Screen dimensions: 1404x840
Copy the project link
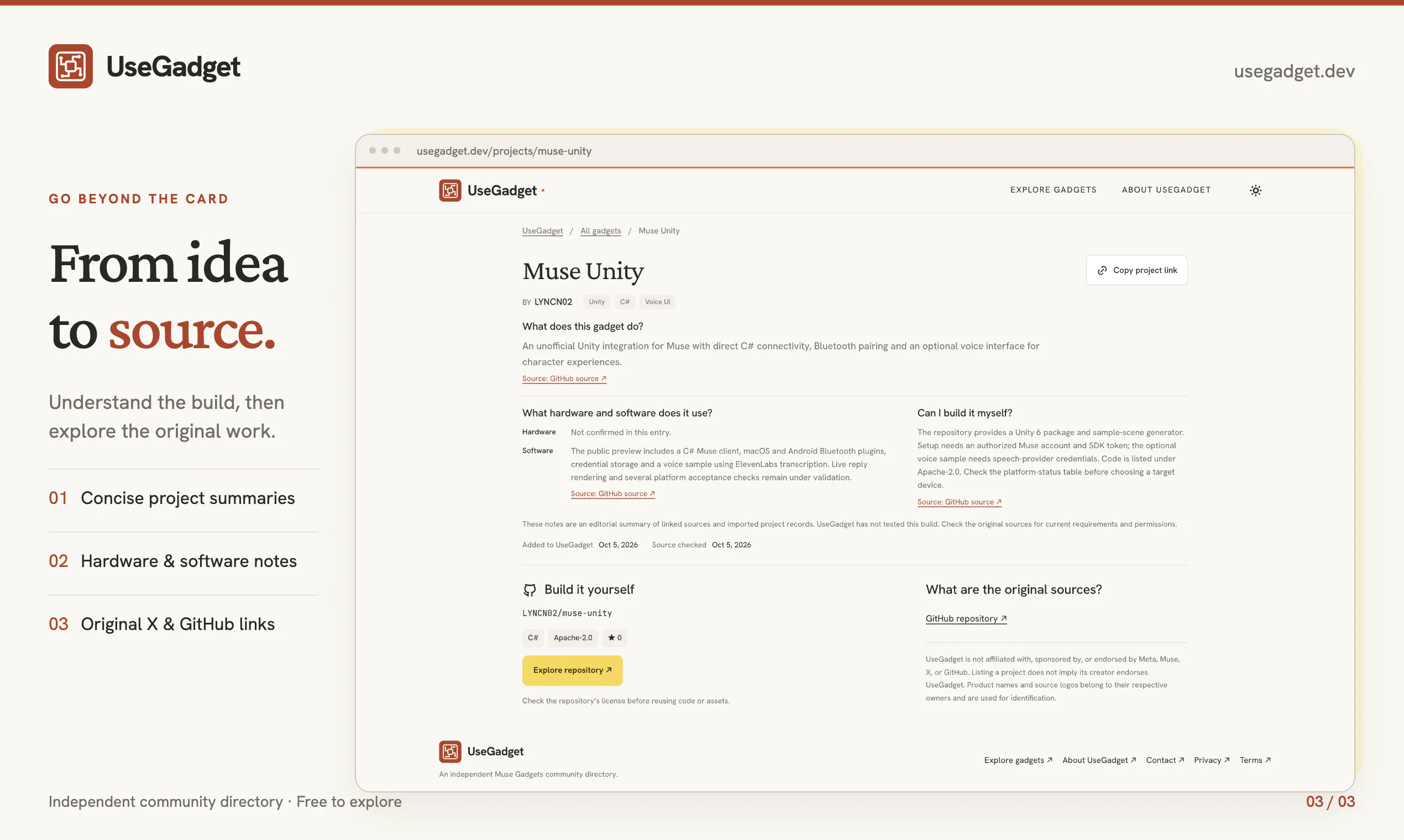(1136, 270)
